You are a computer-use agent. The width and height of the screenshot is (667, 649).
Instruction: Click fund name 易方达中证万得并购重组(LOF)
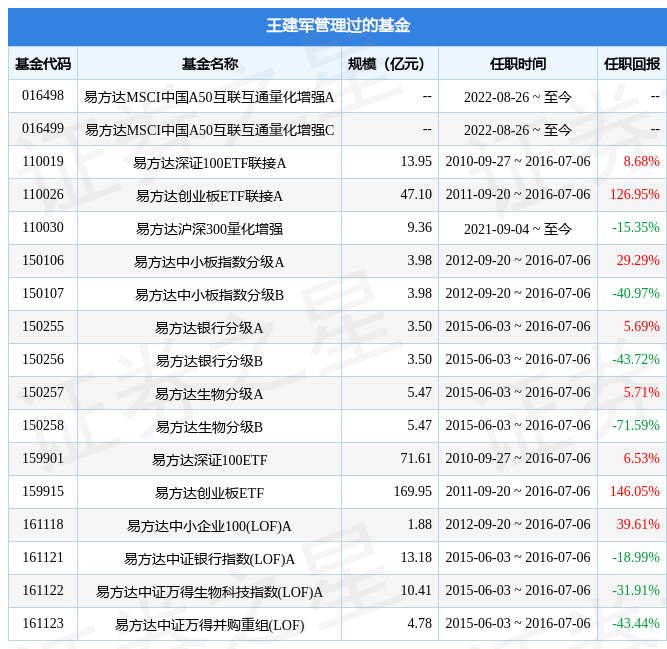point(209,625)
